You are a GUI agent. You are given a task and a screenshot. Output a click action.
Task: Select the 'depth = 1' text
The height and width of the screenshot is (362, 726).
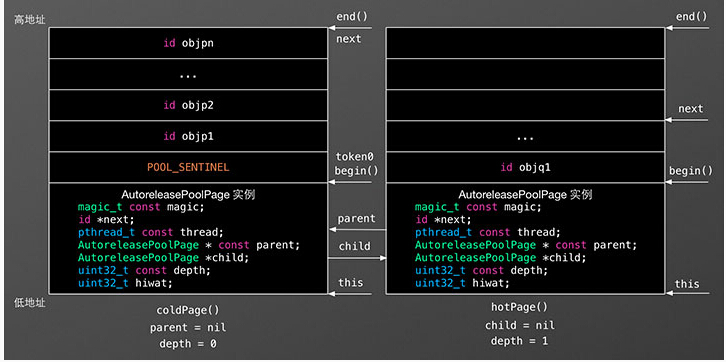coord(519,341)
